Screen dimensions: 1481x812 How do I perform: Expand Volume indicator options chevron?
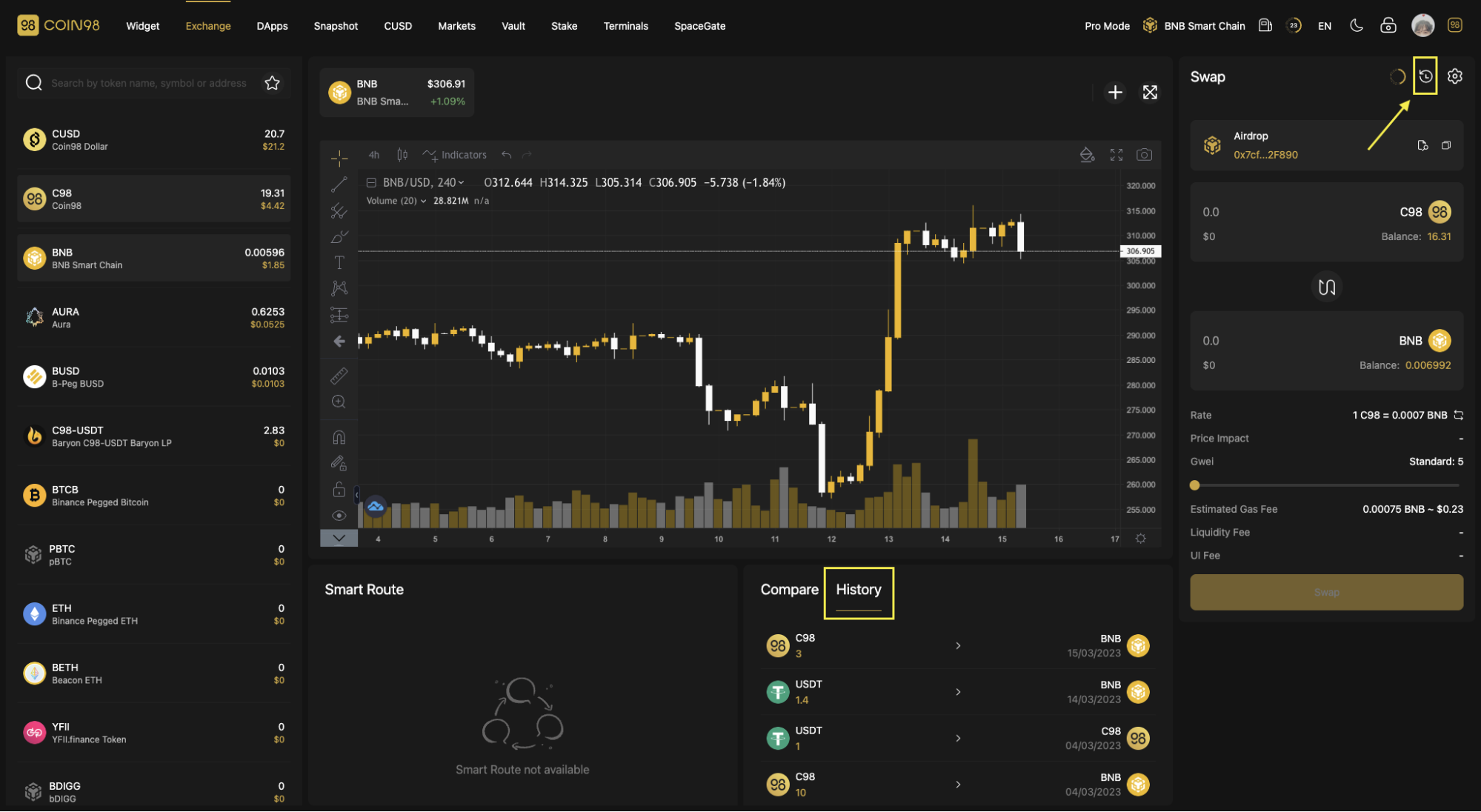(423, 201)
